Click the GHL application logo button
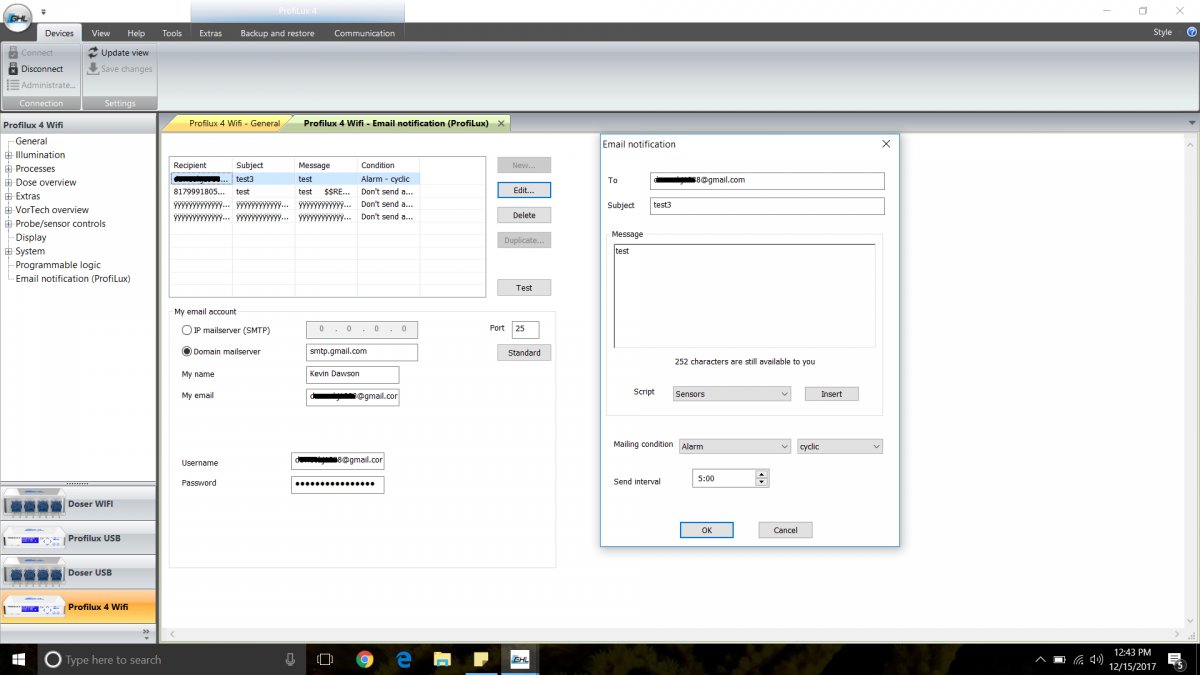The image size is (1200, 675). (x=18, y=16)
